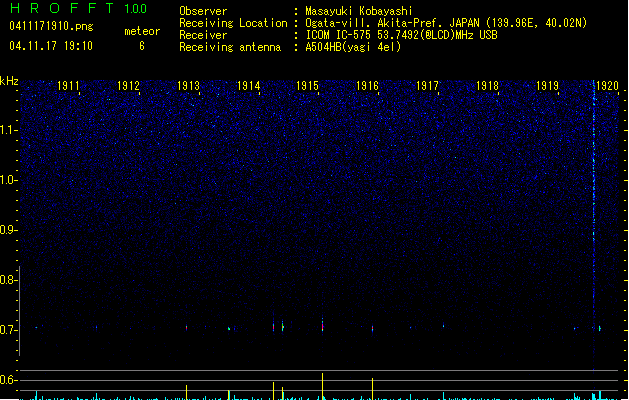The image size is (629, 400).
Task: Click the 0.7 kHz frequency axis label
Action: tap(9, 330)
